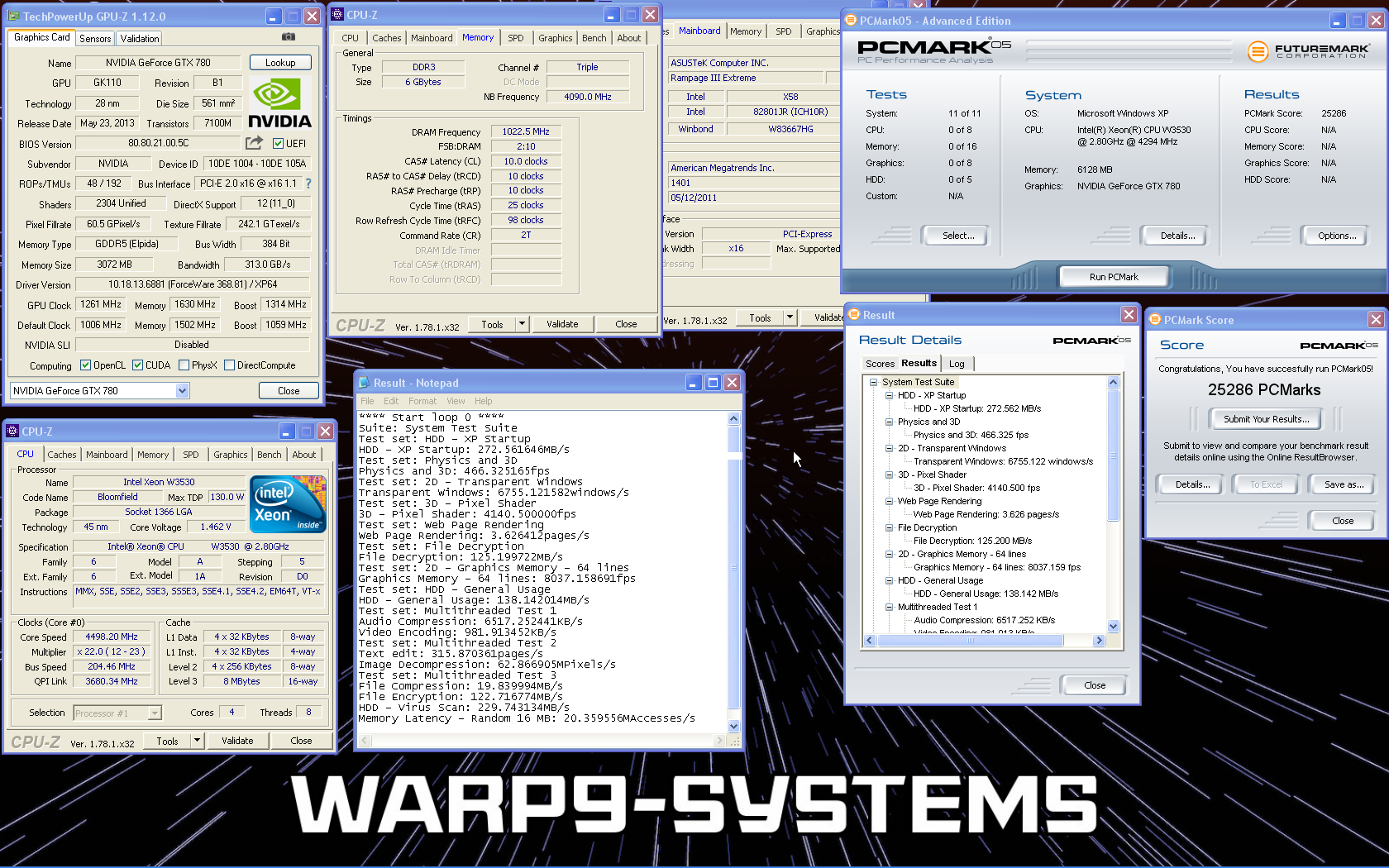
Task: Open the Format menu in Notepad
Action: pyautogui.click(x=422, y=401)
